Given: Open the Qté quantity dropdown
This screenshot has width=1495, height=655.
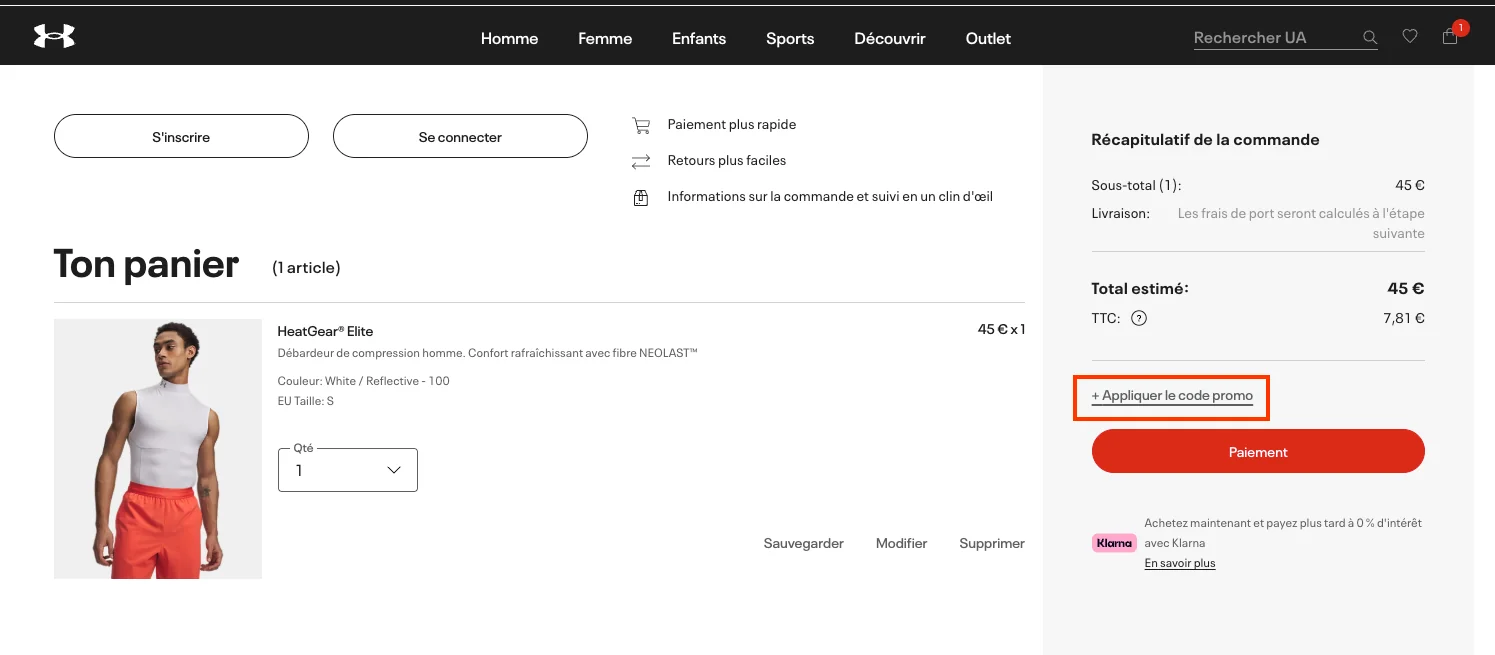Looking at the screenshot, I should pyautogui.click(x=348, y=470).
